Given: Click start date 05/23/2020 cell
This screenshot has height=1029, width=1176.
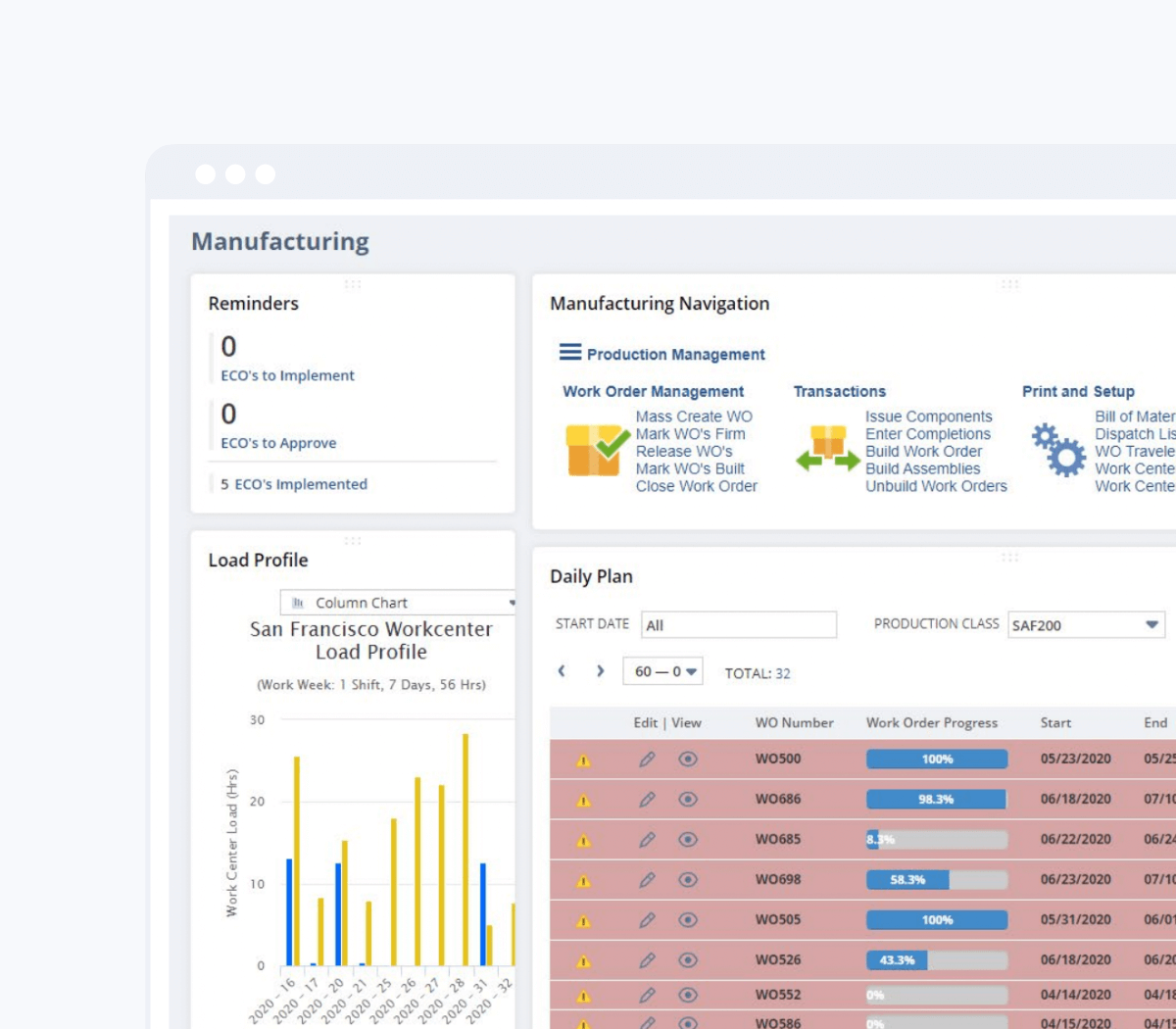Looking at the screenshot, I should coord(1075,759).
